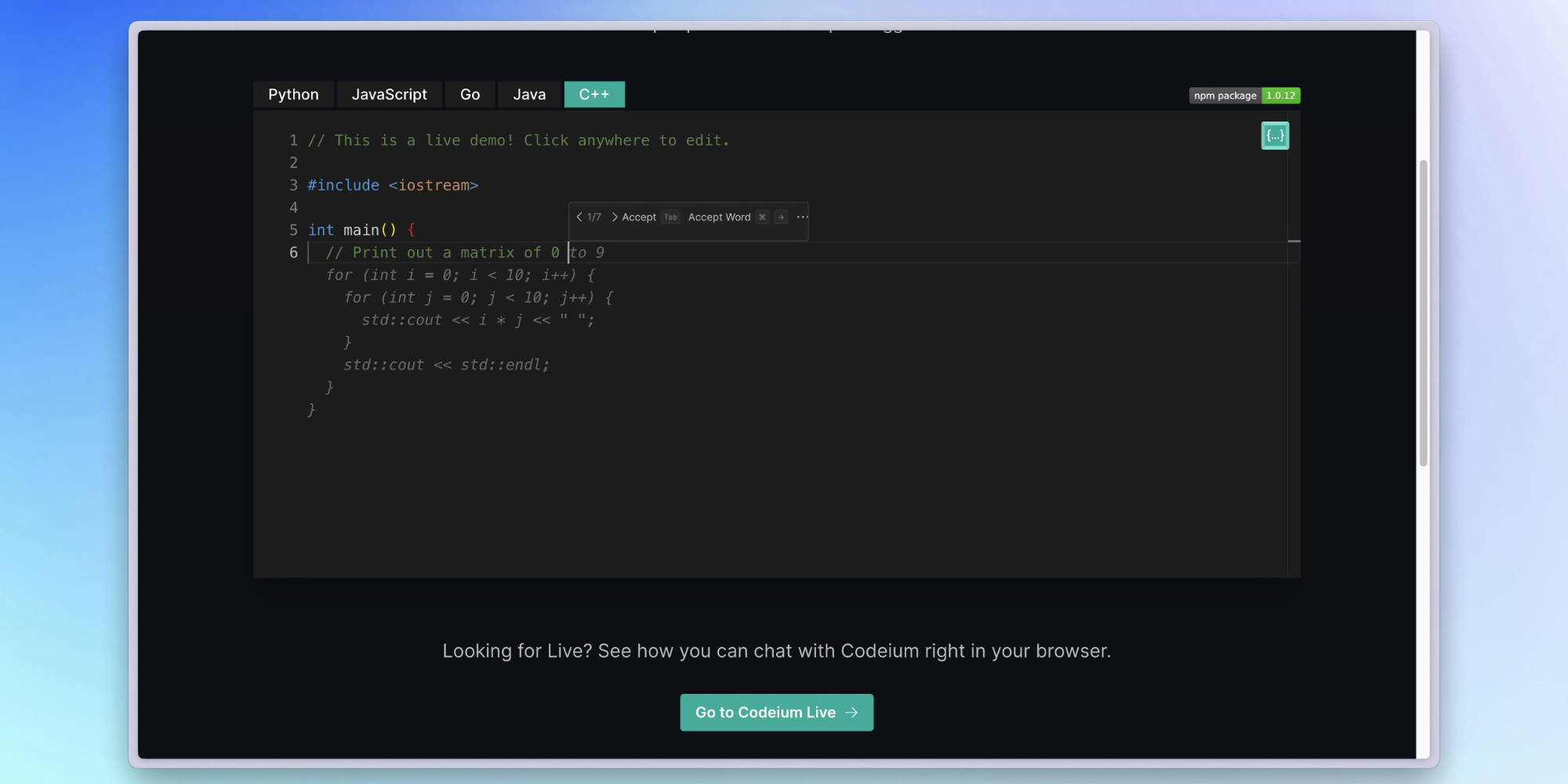The width and height of the screenshot is (1568, 784).
Task: Open the npm package 1.0.12 badge
Action: 1244,96
